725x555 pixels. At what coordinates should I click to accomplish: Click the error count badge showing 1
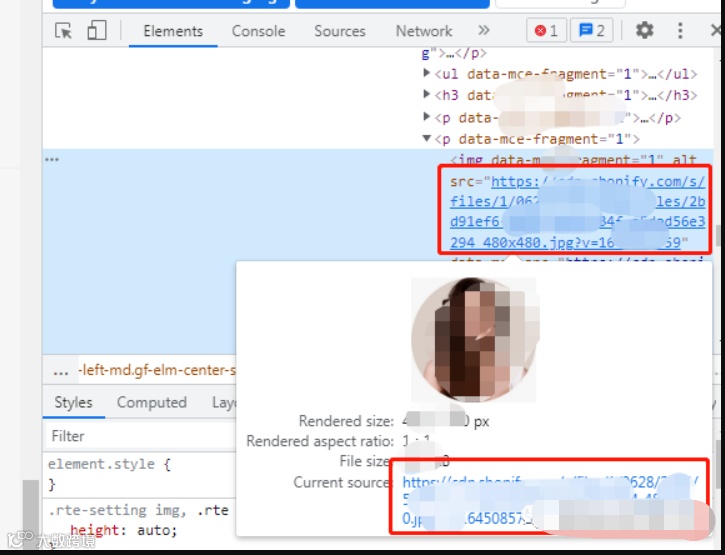coord(546,31)
